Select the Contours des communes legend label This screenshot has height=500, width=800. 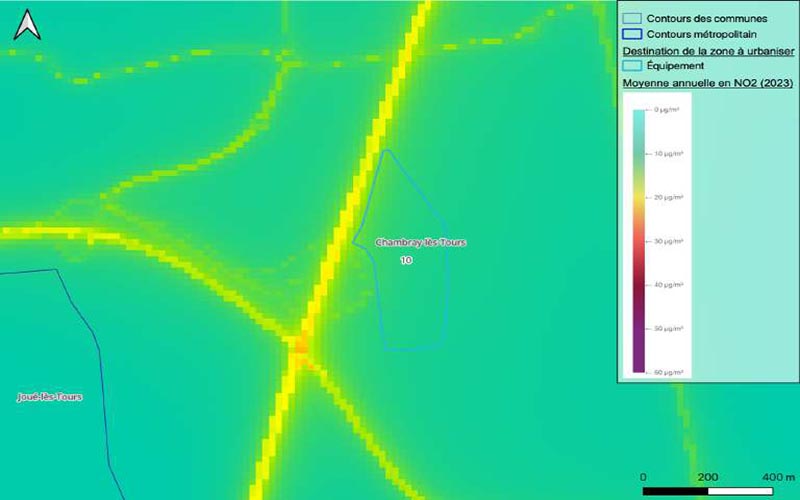coord(695,18)
